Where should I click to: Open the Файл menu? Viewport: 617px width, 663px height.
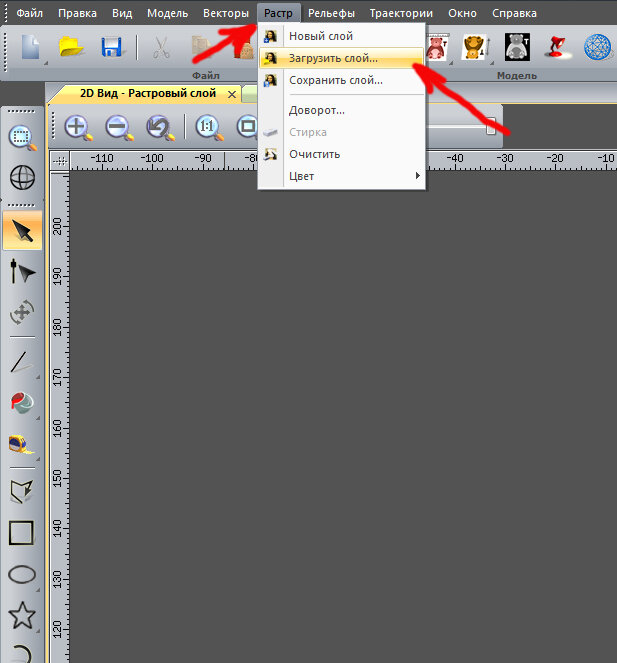[29, 13]
